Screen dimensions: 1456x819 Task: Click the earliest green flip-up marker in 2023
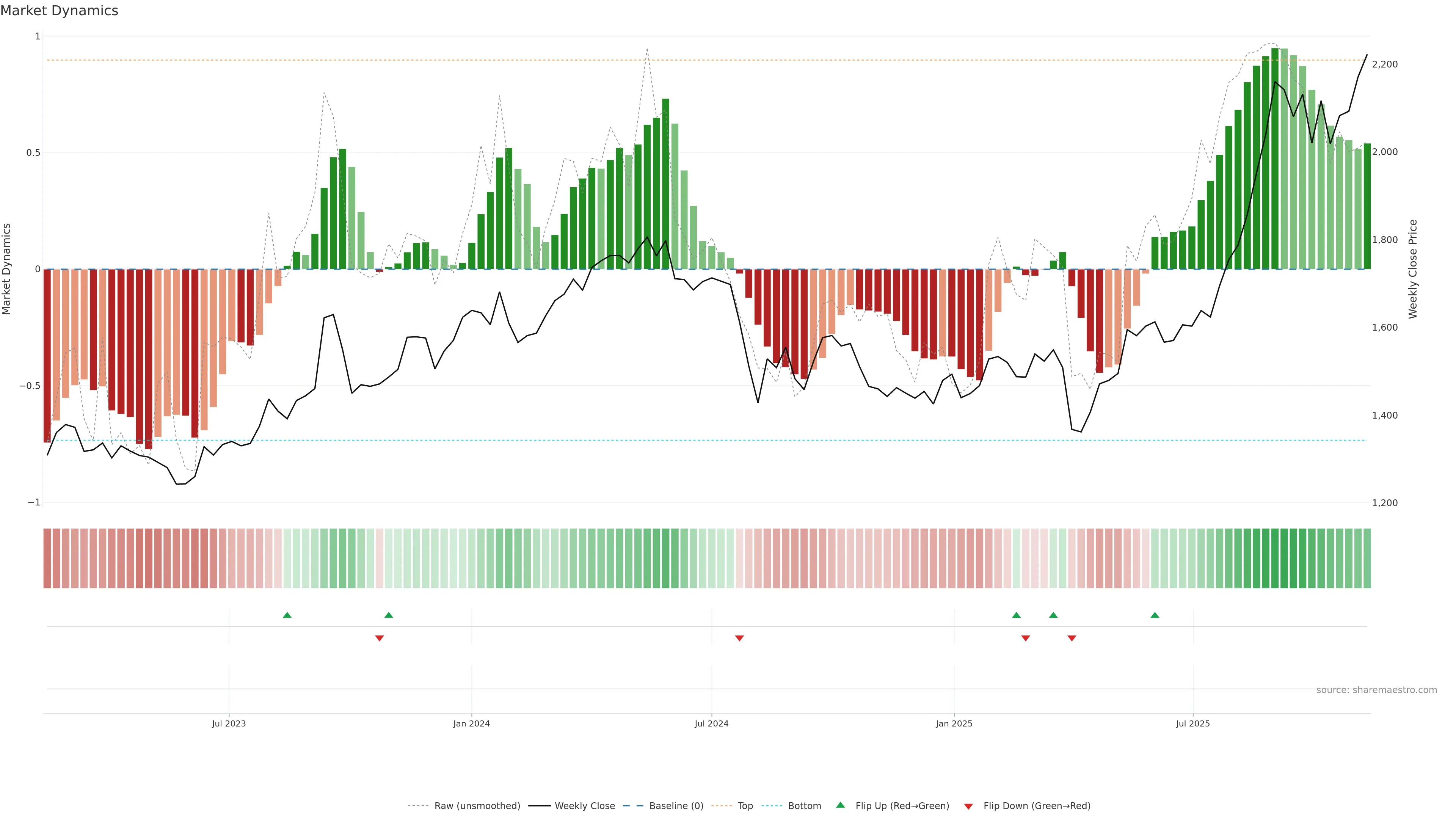(x=287, y=615)
